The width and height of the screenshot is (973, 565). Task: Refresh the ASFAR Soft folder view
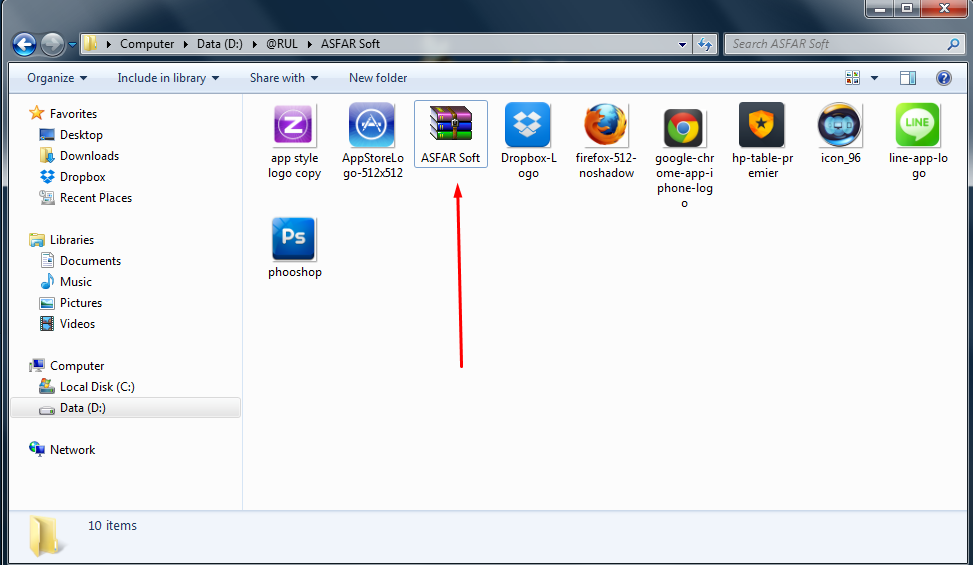705,44
